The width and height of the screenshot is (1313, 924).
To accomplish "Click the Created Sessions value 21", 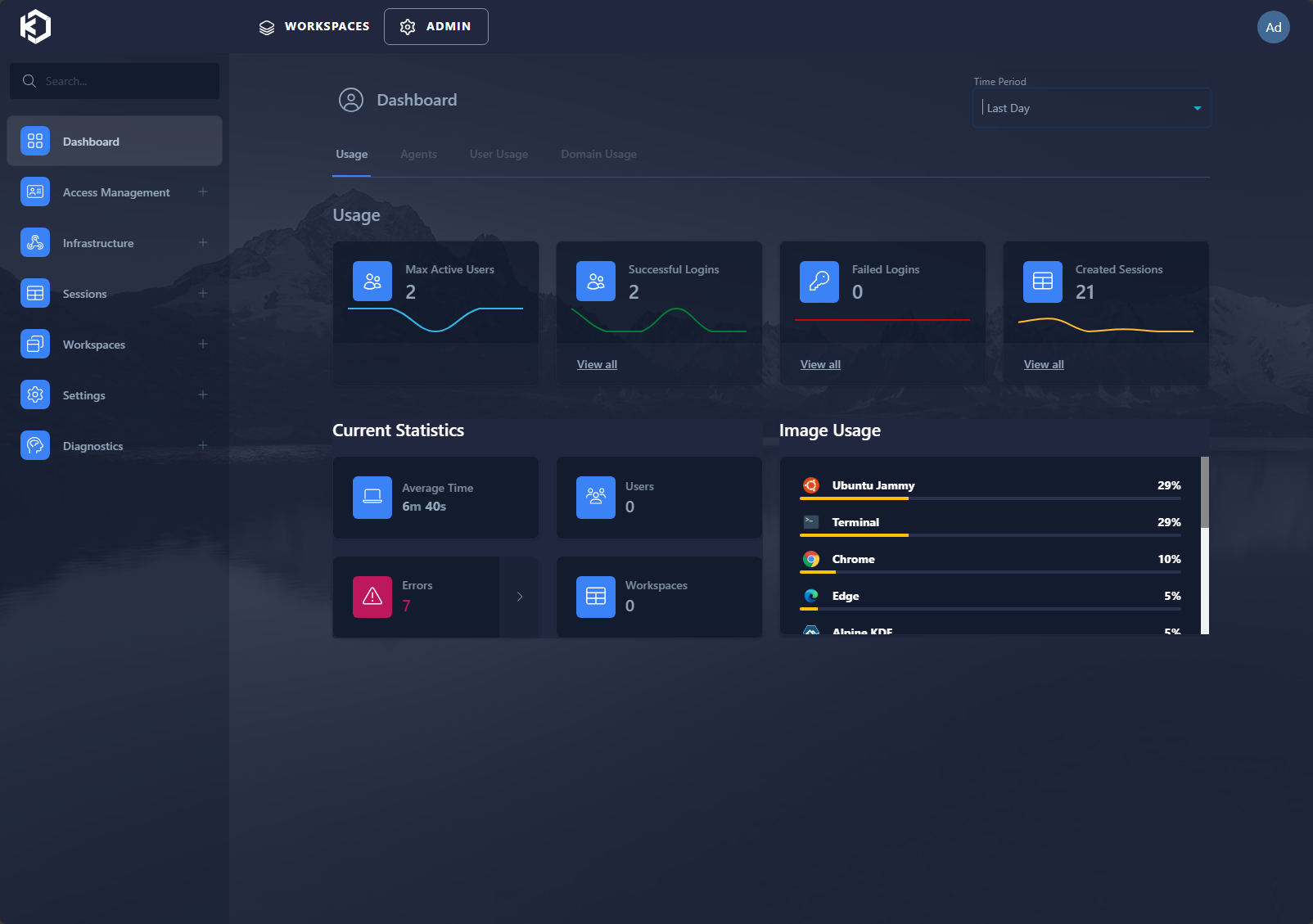I will click(x=1085, y=292).
